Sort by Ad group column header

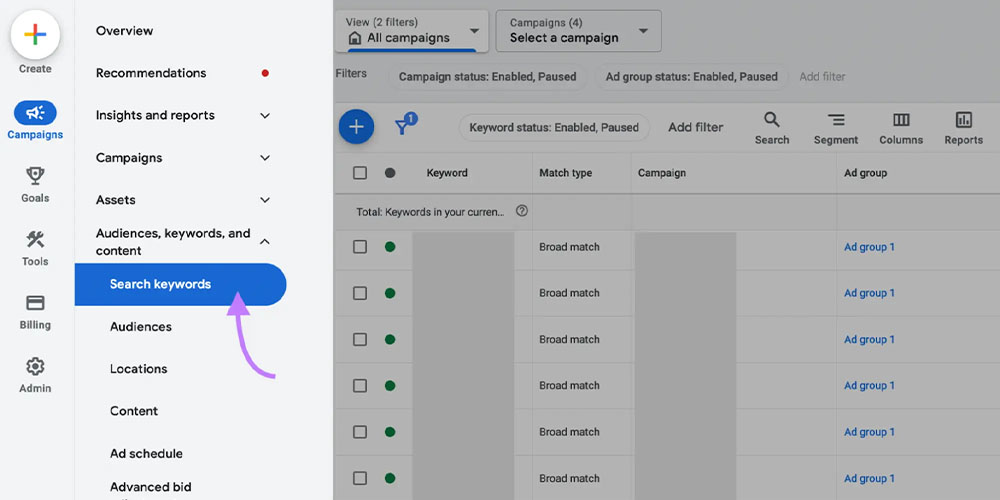[865, 173]
